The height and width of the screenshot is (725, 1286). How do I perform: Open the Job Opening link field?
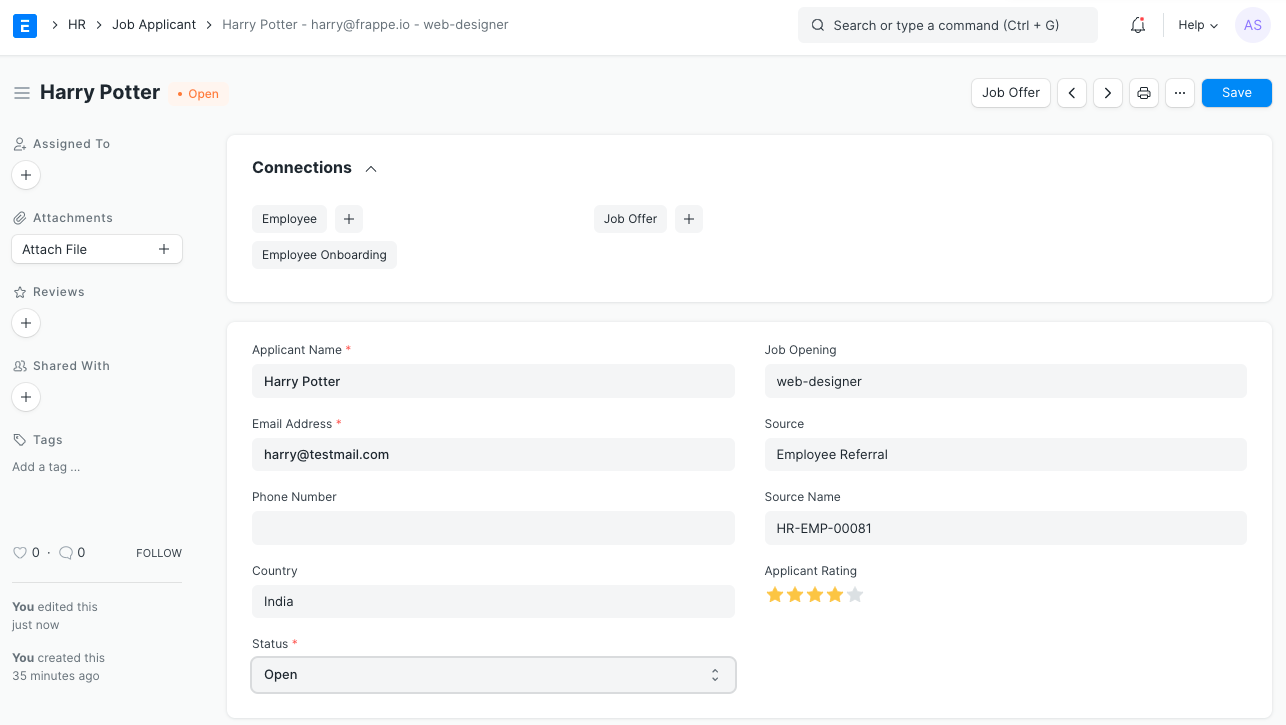point(1005,381)
